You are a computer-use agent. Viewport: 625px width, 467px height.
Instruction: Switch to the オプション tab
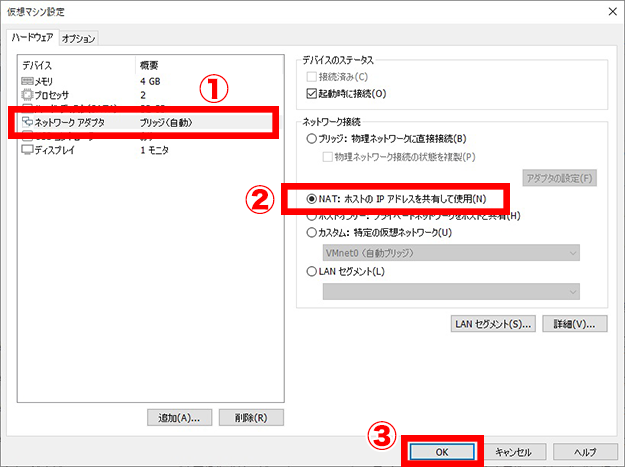tap(79, 39)
